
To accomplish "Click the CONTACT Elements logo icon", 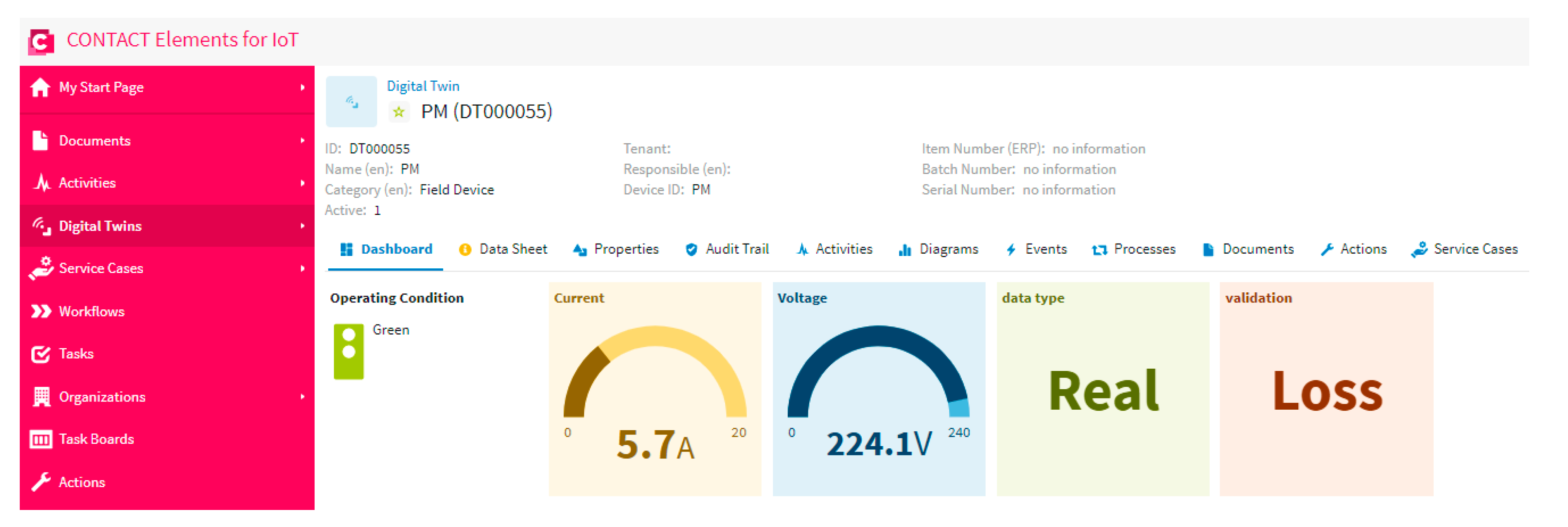I will [x=41, y=41].
